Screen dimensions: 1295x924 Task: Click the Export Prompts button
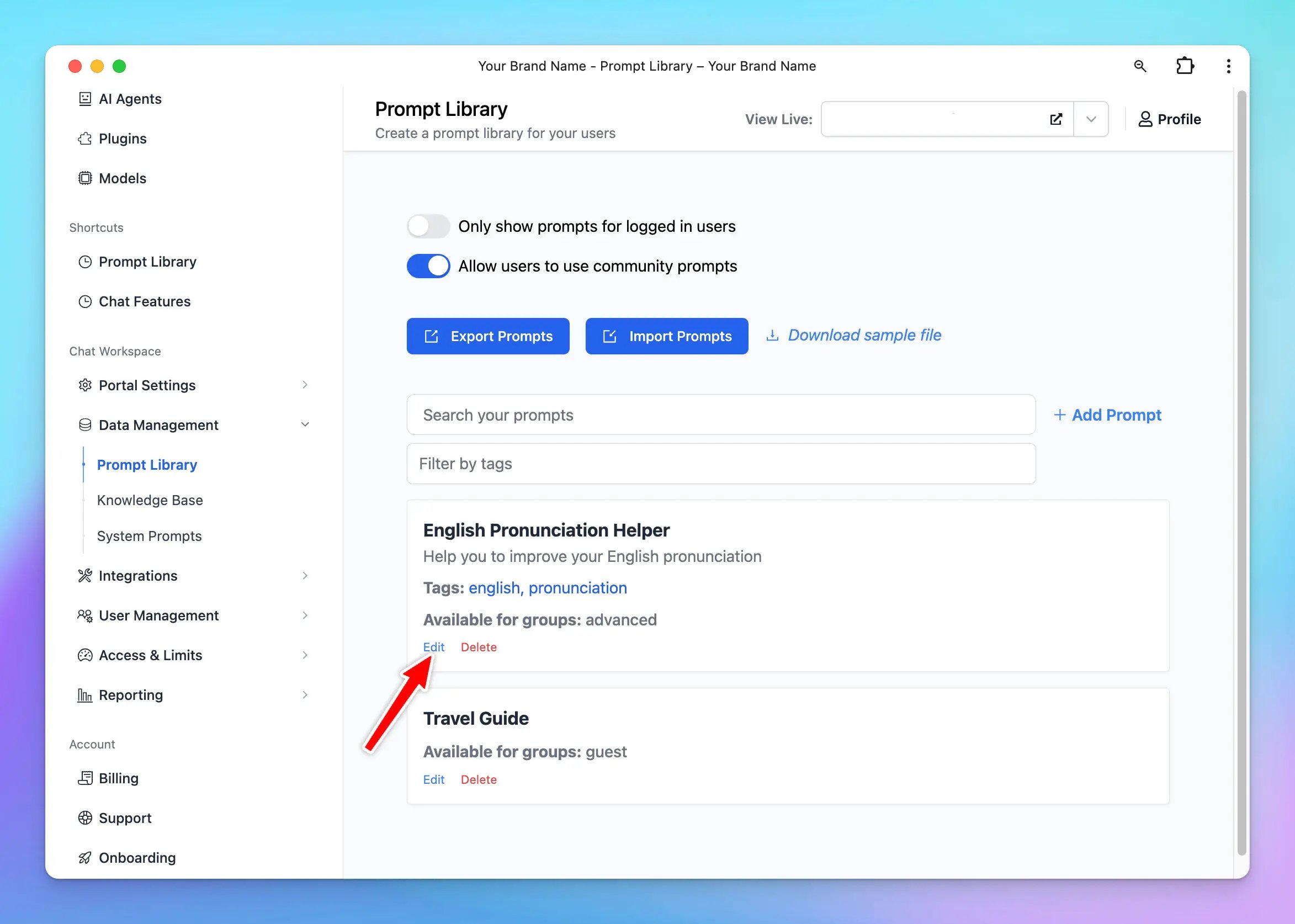[x=487, y=336]
